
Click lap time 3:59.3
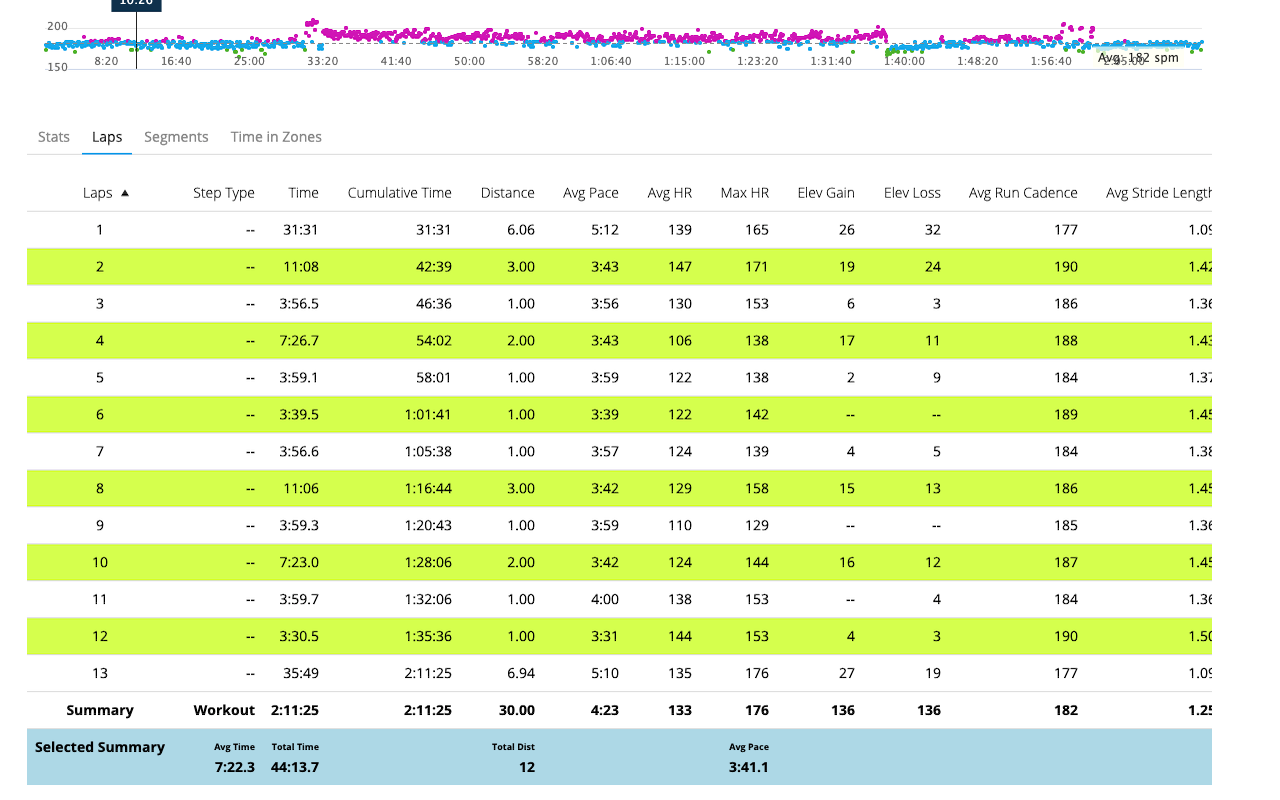300,526
